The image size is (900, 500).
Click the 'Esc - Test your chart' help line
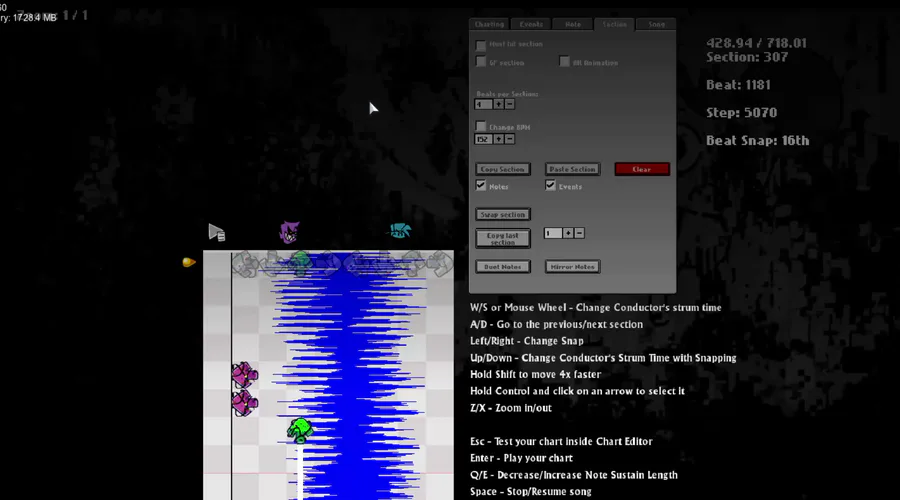tap(561, 441)
